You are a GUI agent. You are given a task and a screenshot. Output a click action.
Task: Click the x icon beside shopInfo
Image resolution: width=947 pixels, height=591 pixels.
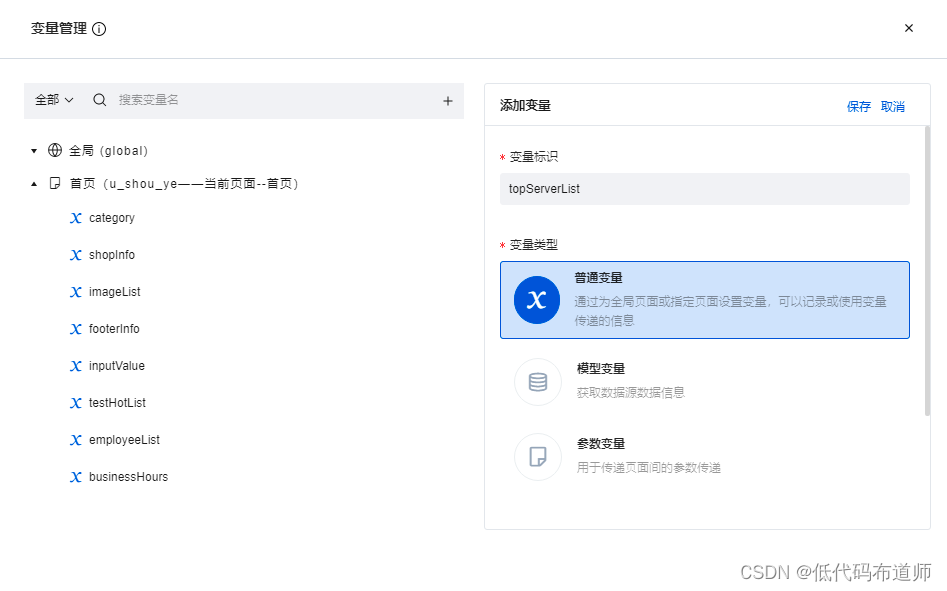(x=75, y=255)
